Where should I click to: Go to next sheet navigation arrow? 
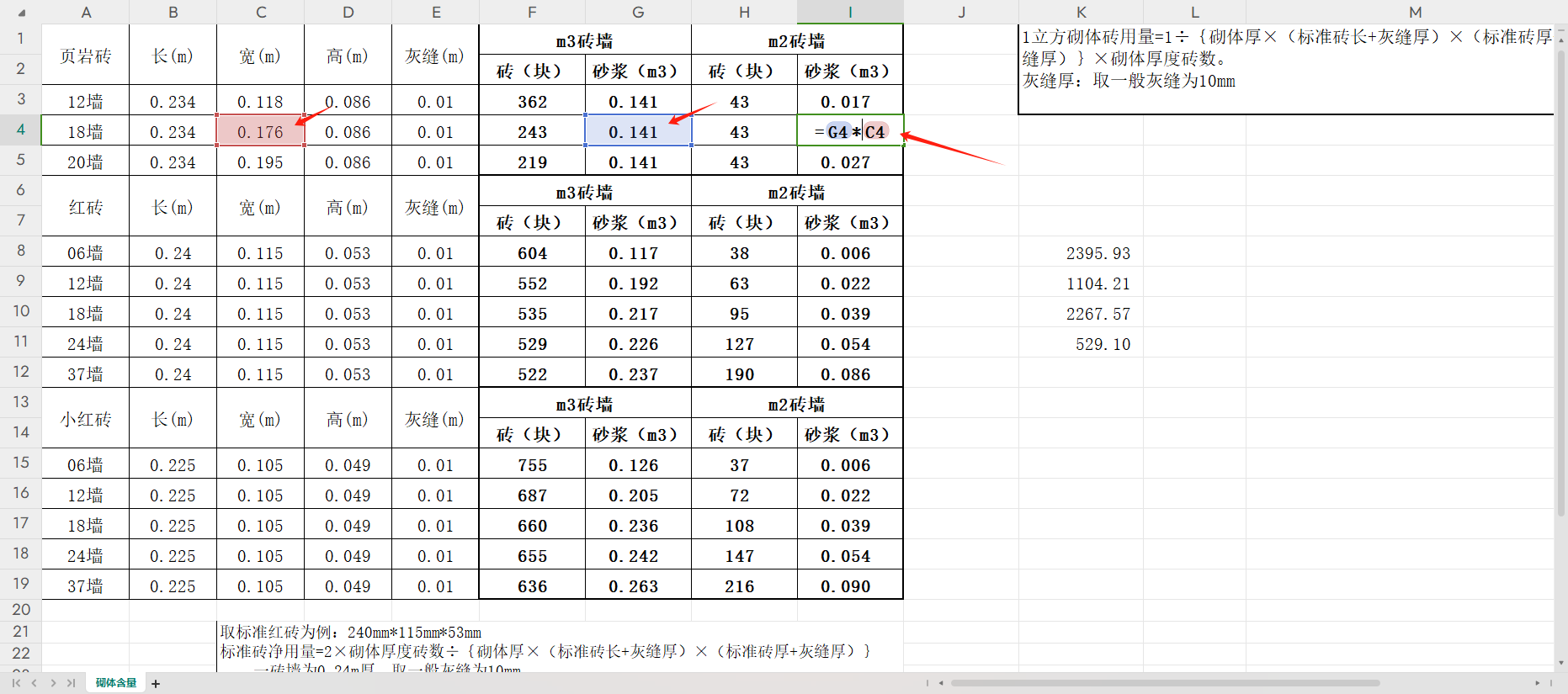pyautogui.click(x=53, y=683)
